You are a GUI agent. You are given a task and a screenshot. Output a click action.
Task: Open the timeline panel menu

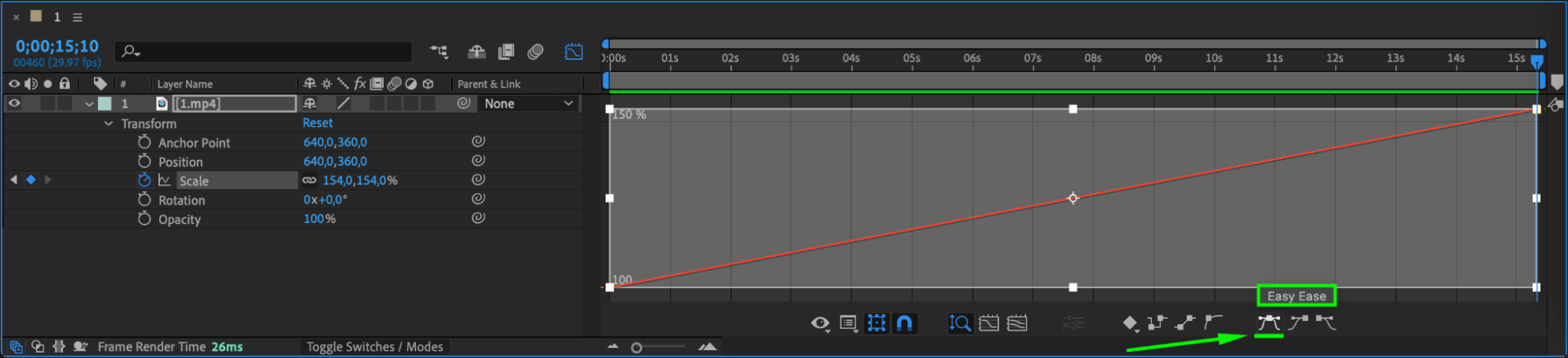tap(77, 16)
